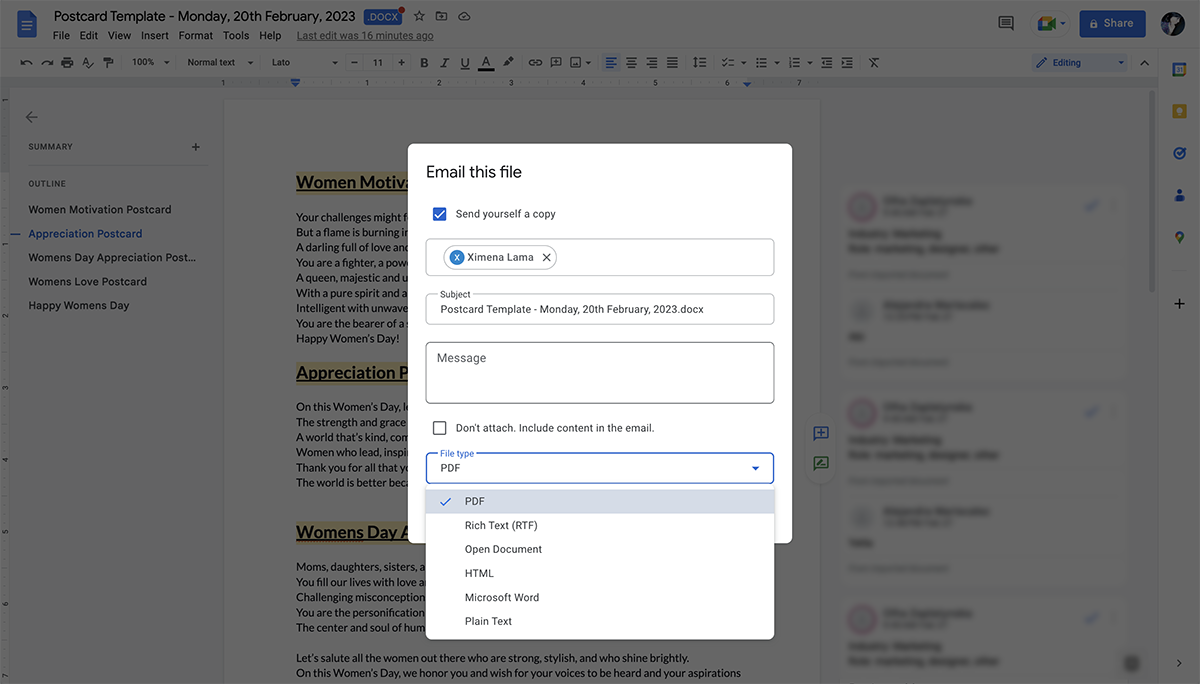Click the print icon in toolbar
Screen dimensions: 1200x684
click(67, 62)
